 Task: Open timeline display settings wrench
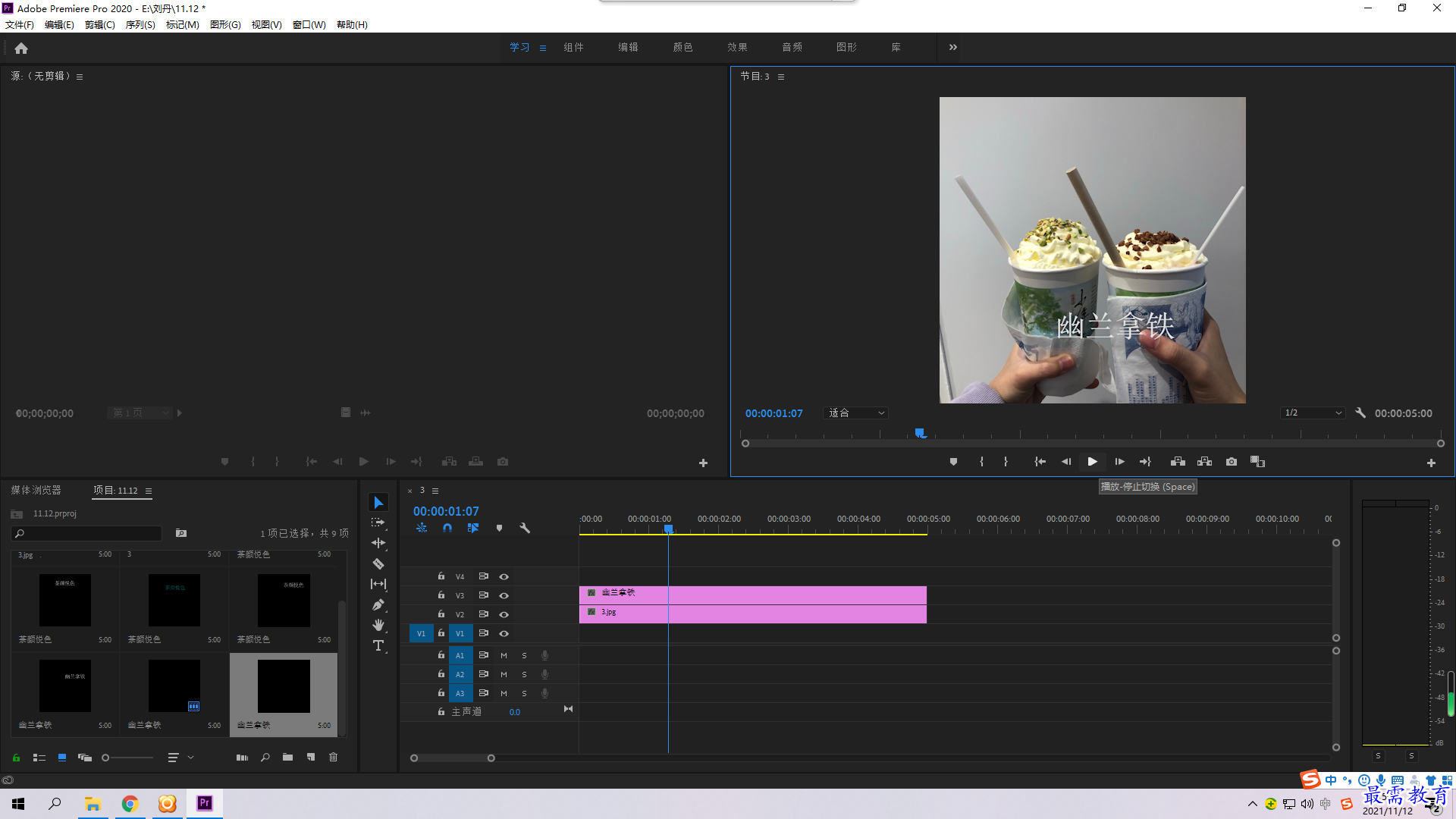(525, 528)
